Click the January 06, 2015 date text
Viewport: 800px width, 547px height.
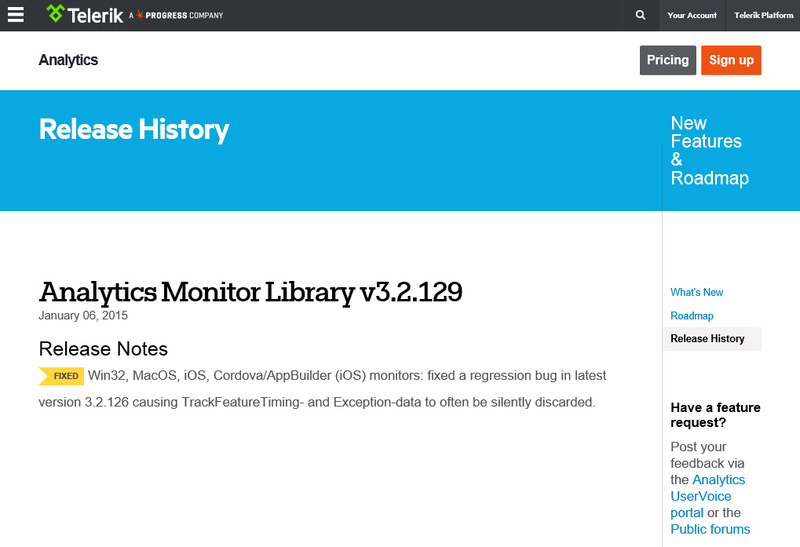[83, 316]
